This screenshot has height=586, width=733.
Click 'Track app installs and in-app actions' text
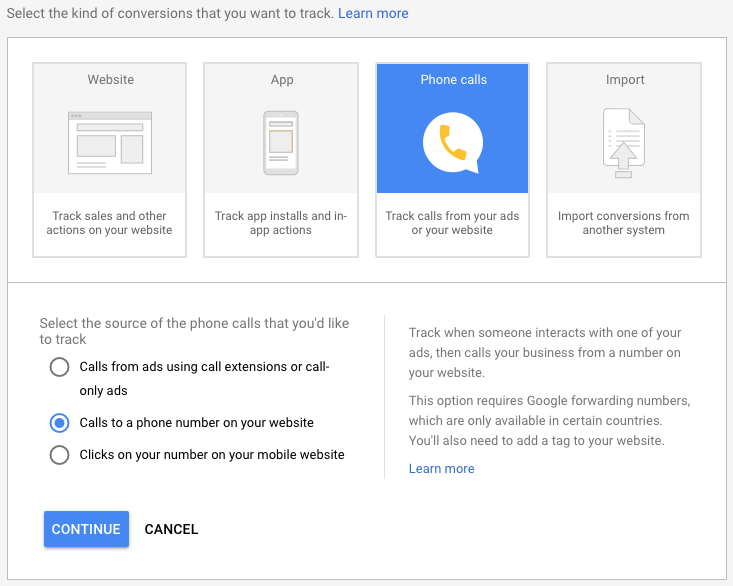coord(281,223)
